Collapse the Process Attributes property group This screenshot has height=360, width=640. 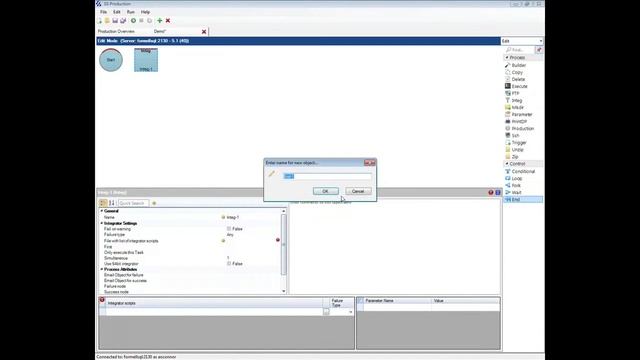coord(102,269)
